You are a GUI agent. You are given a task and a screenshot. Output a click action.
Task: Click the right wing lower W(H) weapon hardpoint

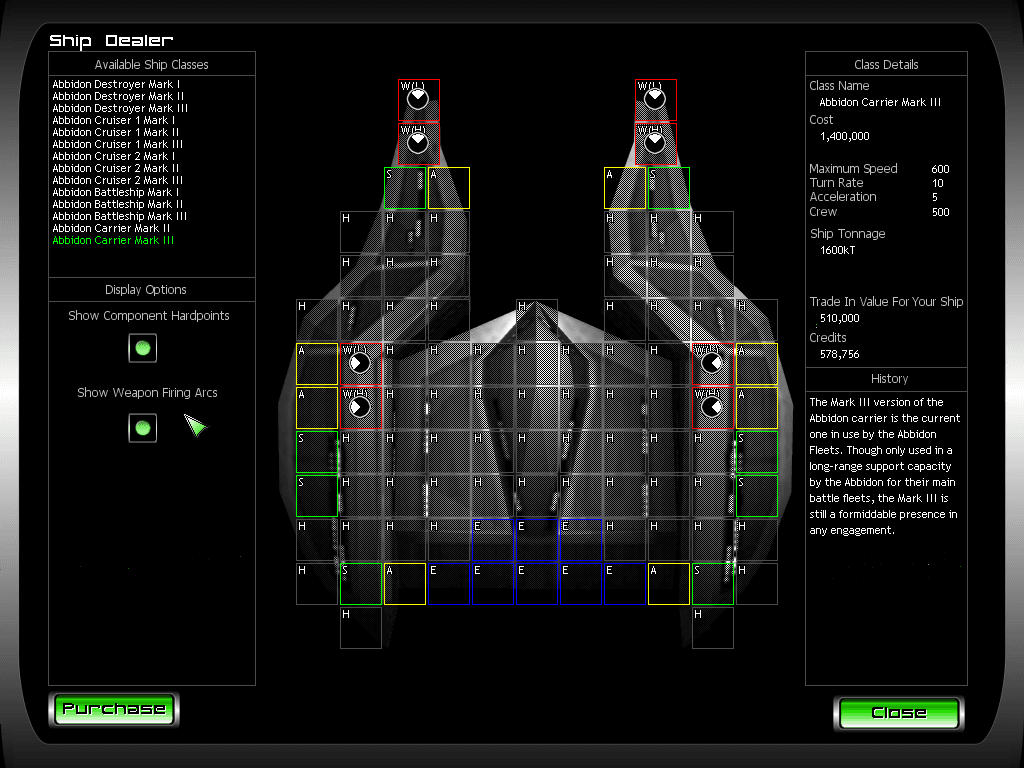tap(712, 408)
